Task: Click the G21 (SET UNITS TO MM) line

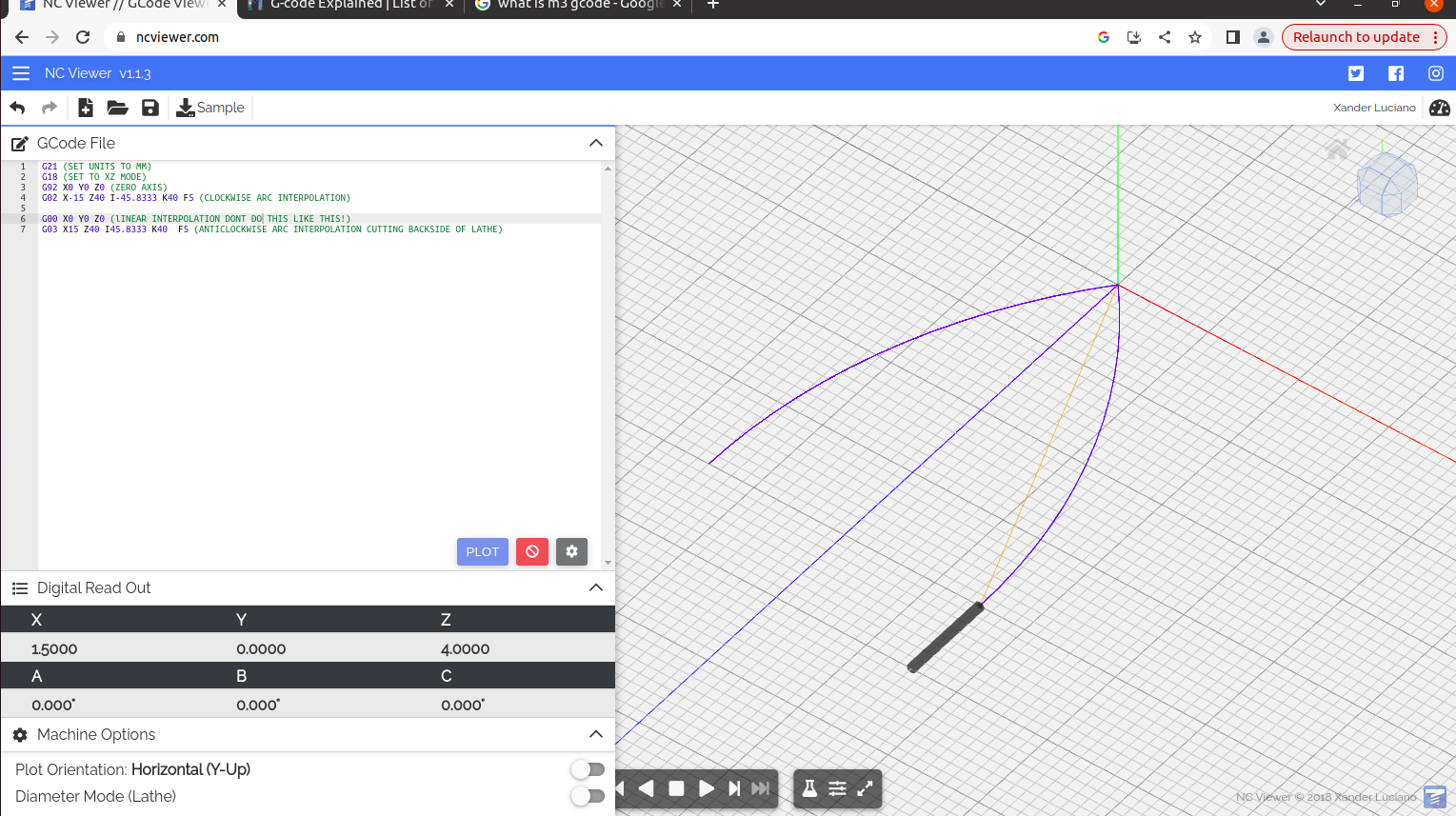Action: (96, 167)
